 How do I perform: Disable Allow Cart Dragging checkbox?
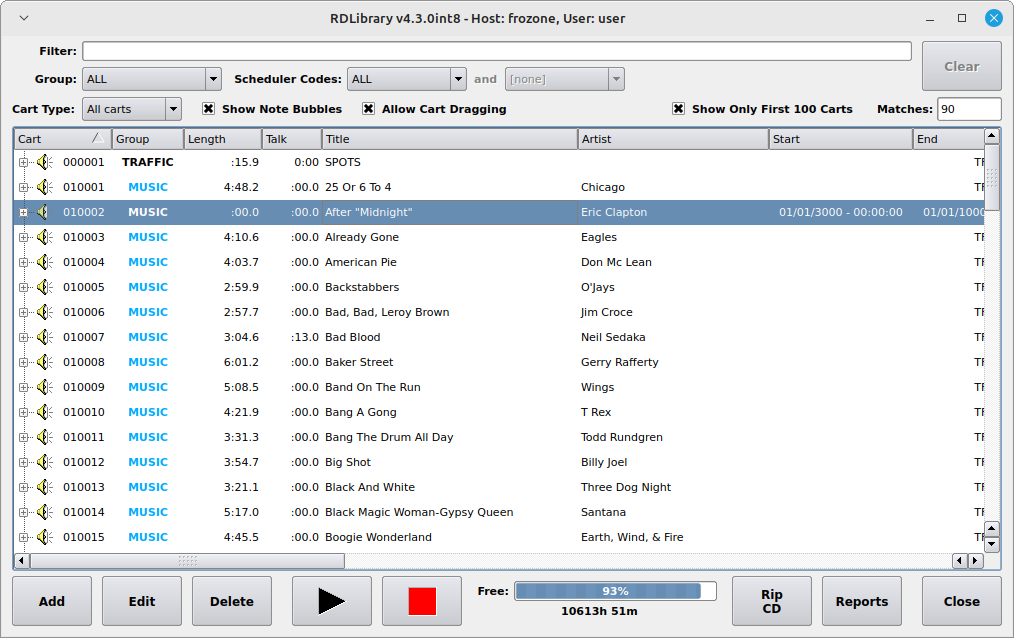[369, 109]
